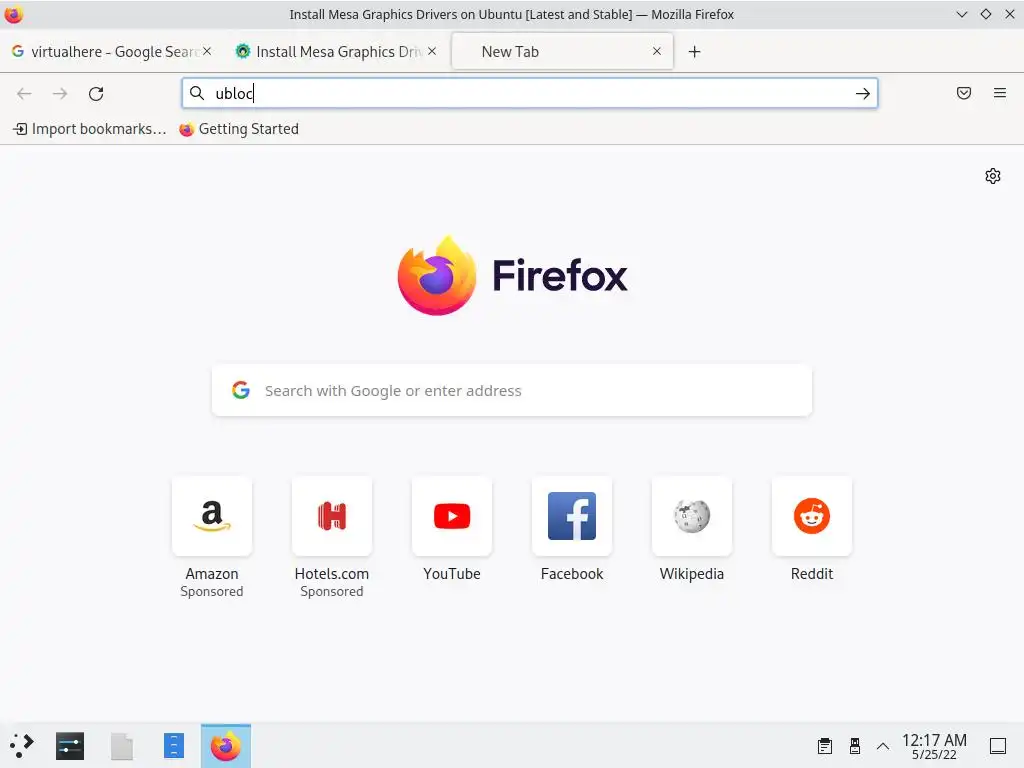The width and height of the screenshot is (1024, 768).
Task: Open the Firefox hamburger menu
Action: (999, 93)
